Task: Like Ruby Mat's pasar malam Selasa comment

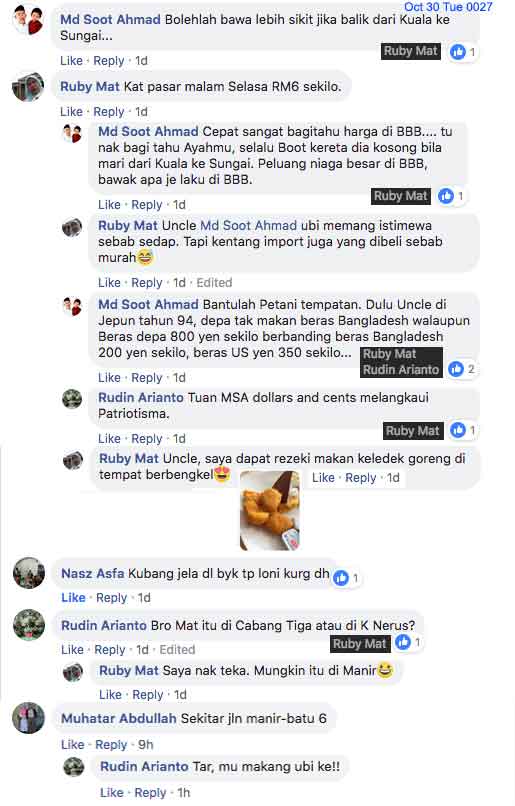Action: click(x=71, y=112)
